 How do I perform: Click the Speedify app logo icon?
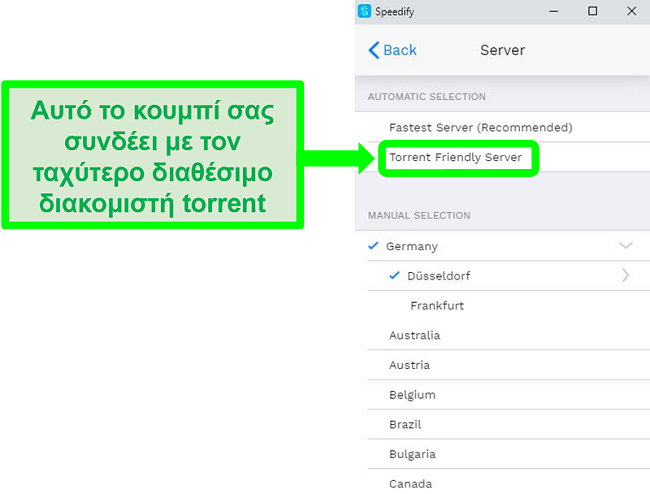pos(364,11)
